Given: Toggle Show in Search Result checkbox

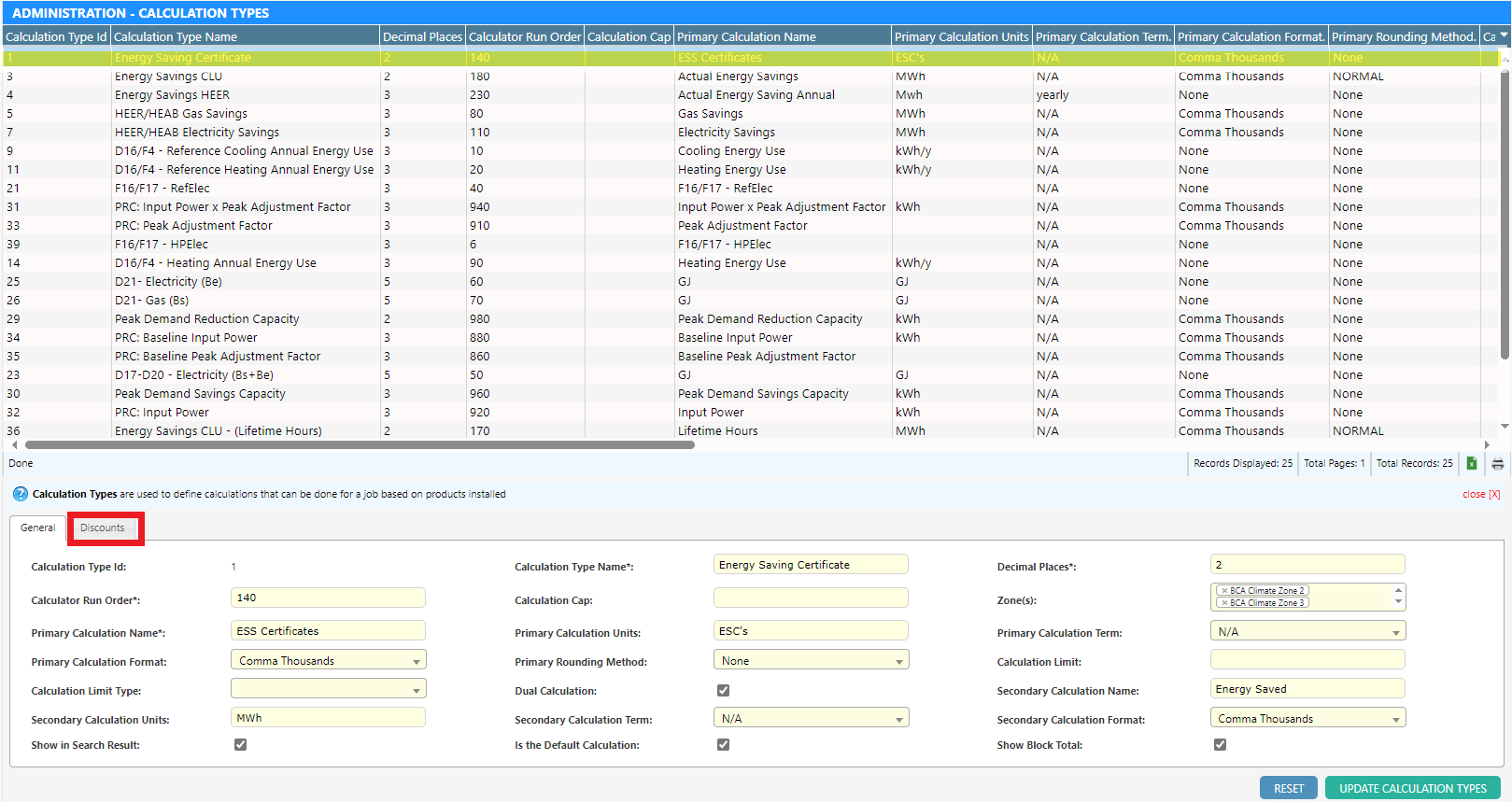Looking at the screenshot, I should click(x=240, y=745).
